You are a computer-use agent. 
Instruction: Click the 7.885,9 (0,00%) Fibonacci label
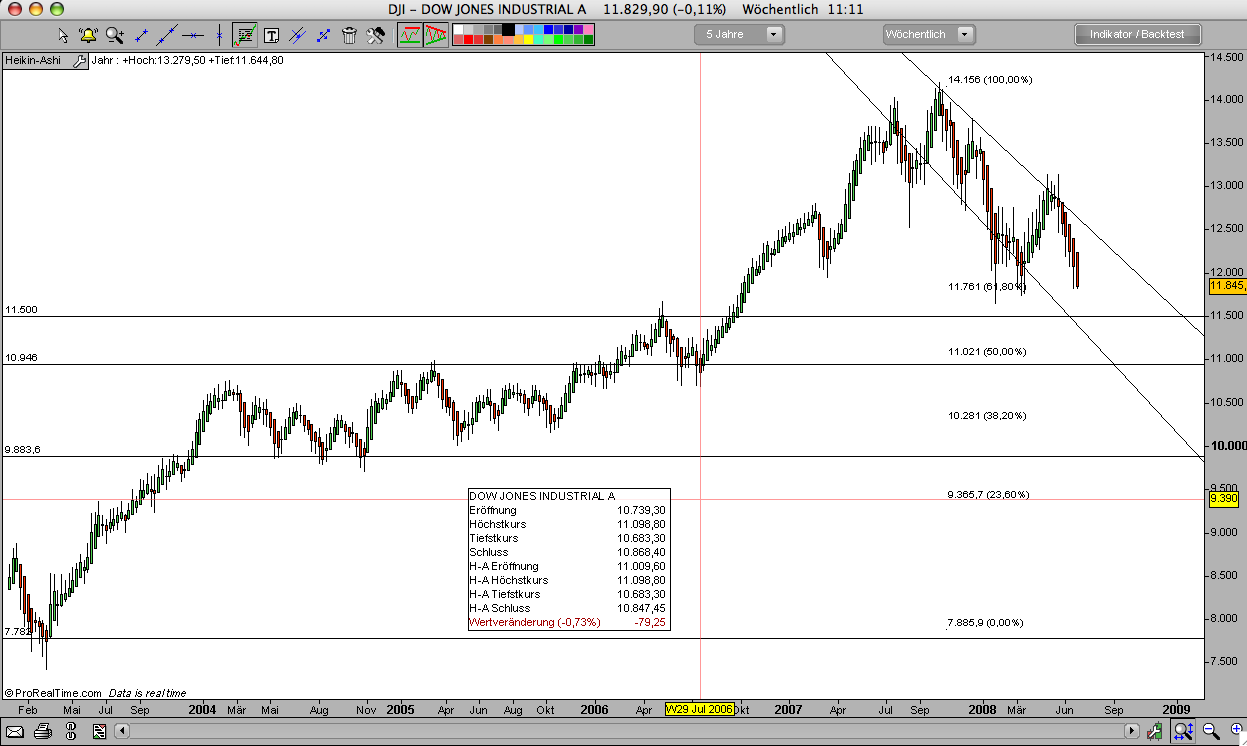(x=985, y=623)
